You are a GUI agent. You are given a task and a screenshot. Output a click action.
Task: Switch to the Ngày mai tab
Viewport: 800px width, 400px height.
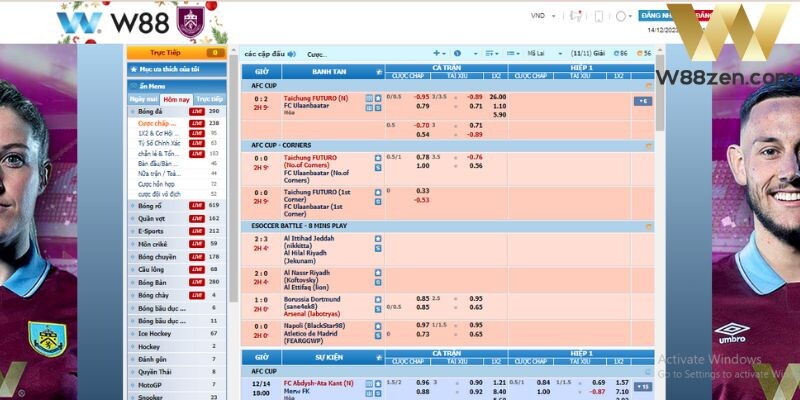pos(143,100)
